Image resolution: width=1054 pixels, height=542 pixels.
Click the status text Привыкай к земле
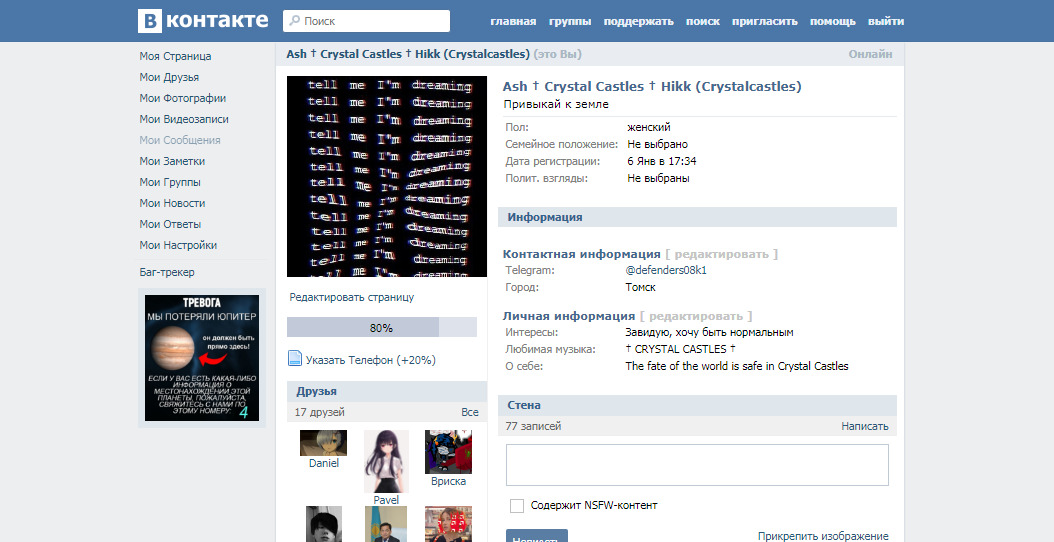tap(556, 105)
